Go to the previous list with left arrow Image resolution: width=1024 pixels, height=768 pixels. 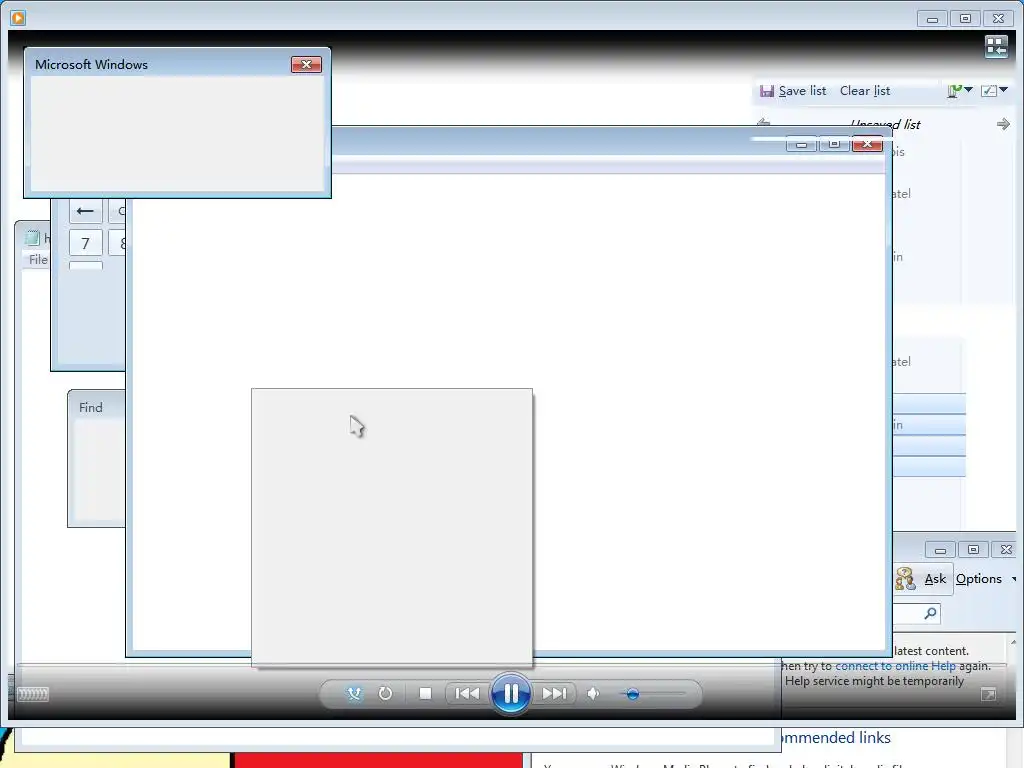(763, 123)
